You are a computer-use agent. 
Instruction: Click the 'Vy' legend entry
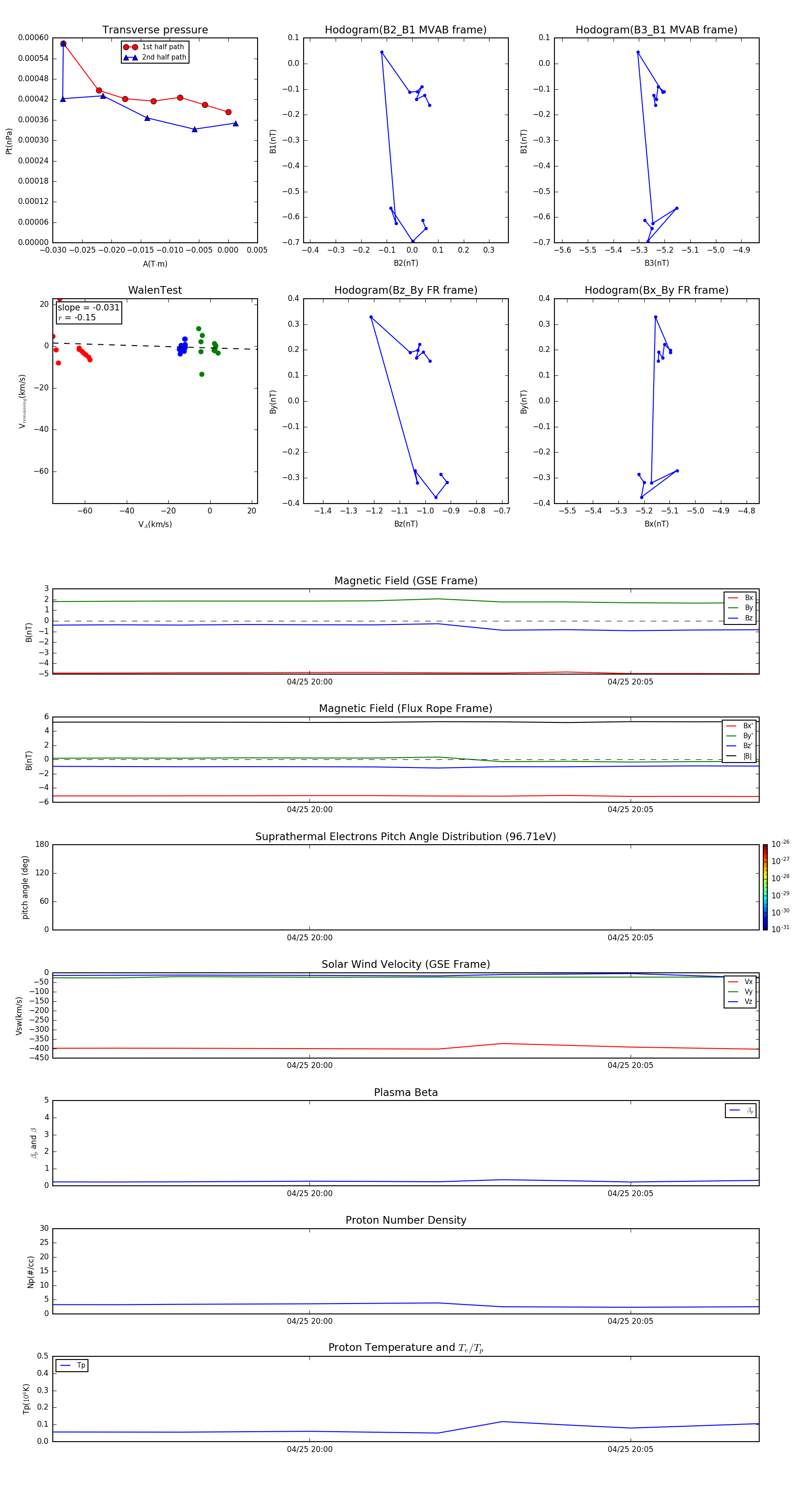tap(740, 991)
